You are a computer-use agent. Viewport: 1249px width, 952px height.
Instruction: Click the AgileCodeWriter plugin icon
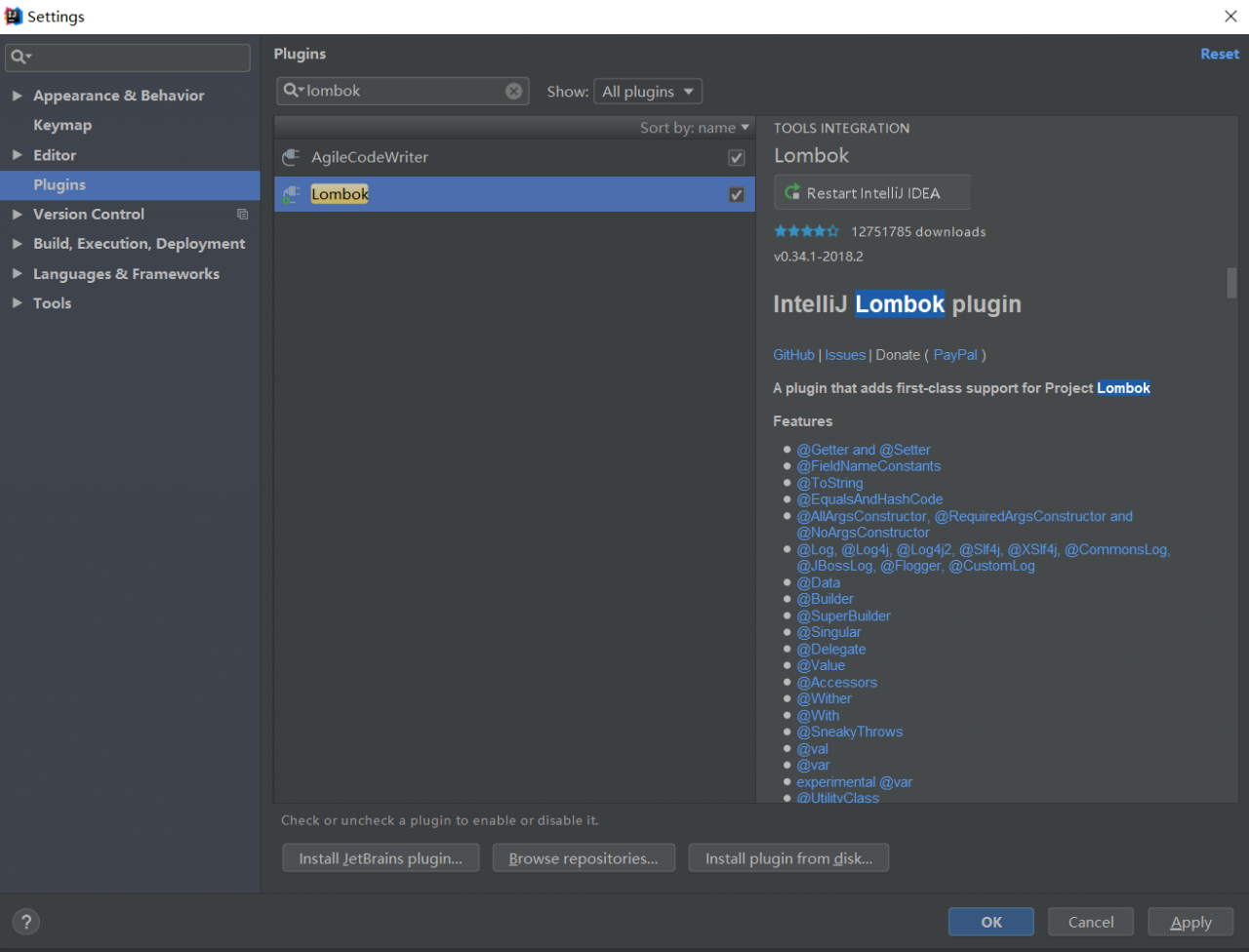[291, 157]
